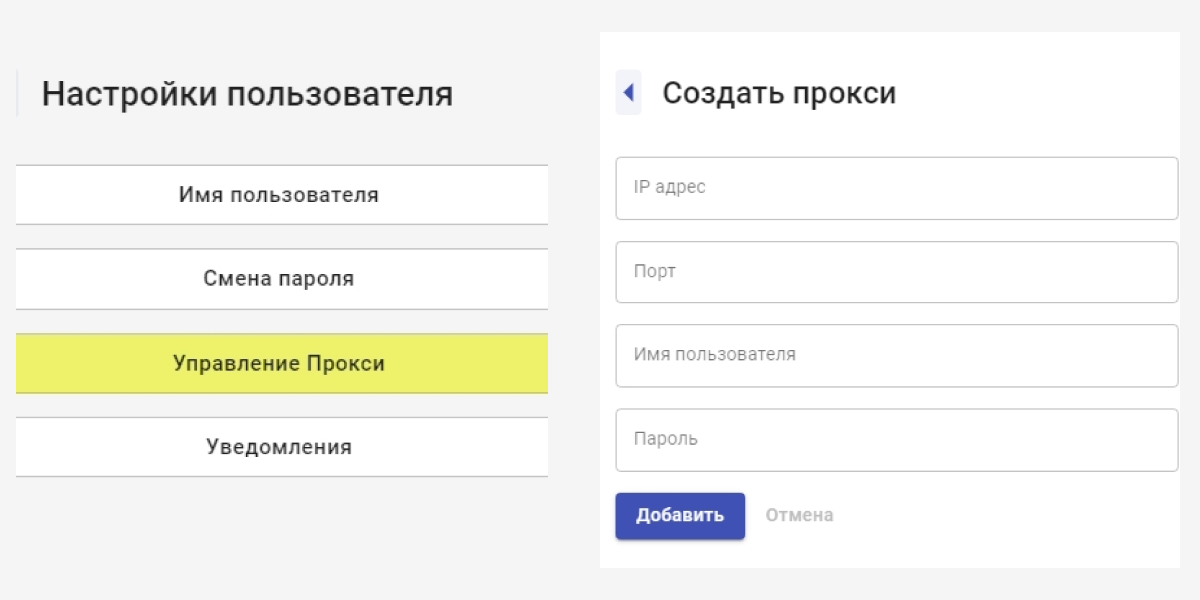The height and width of the screenshot is (600, 1200).
Task: Focus the Порт input field
Action: point(897,272)
